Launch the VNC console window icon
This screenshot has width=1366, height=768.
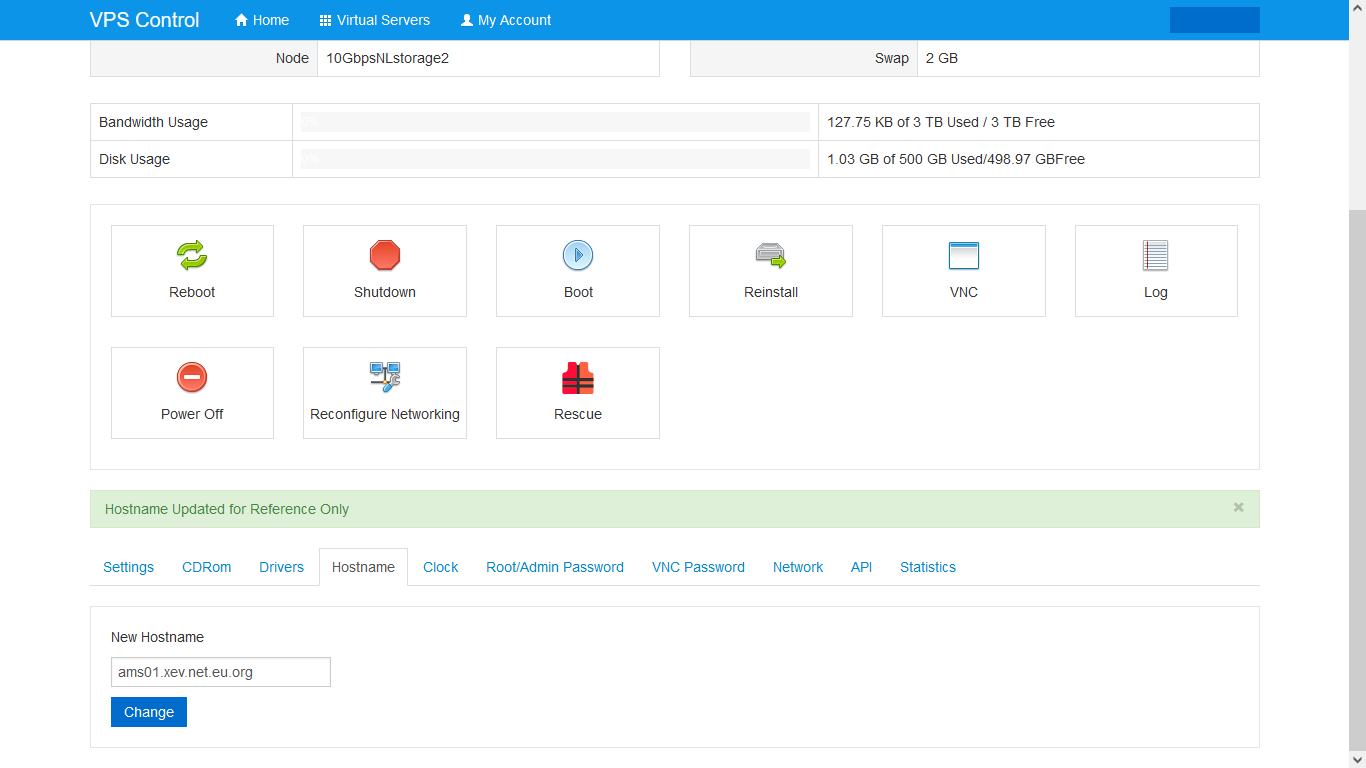[x=963, y=256]
